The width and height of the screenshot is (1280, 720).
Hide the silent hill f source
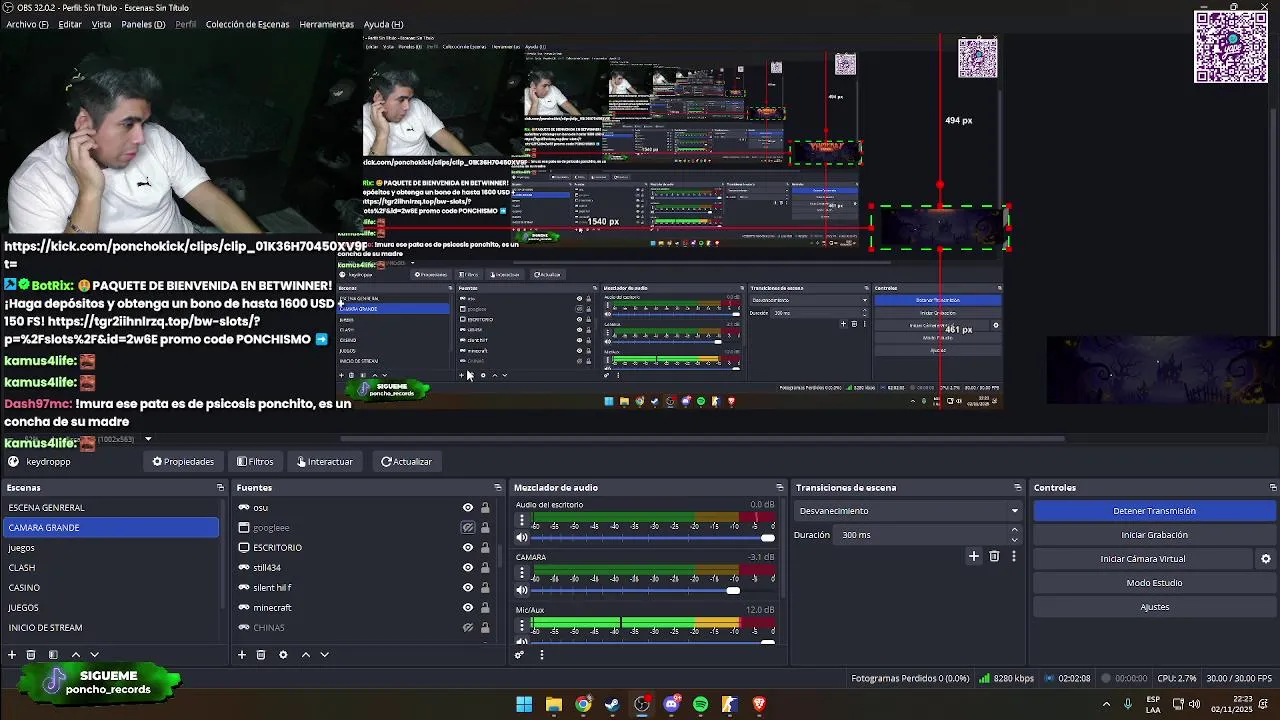467,588
